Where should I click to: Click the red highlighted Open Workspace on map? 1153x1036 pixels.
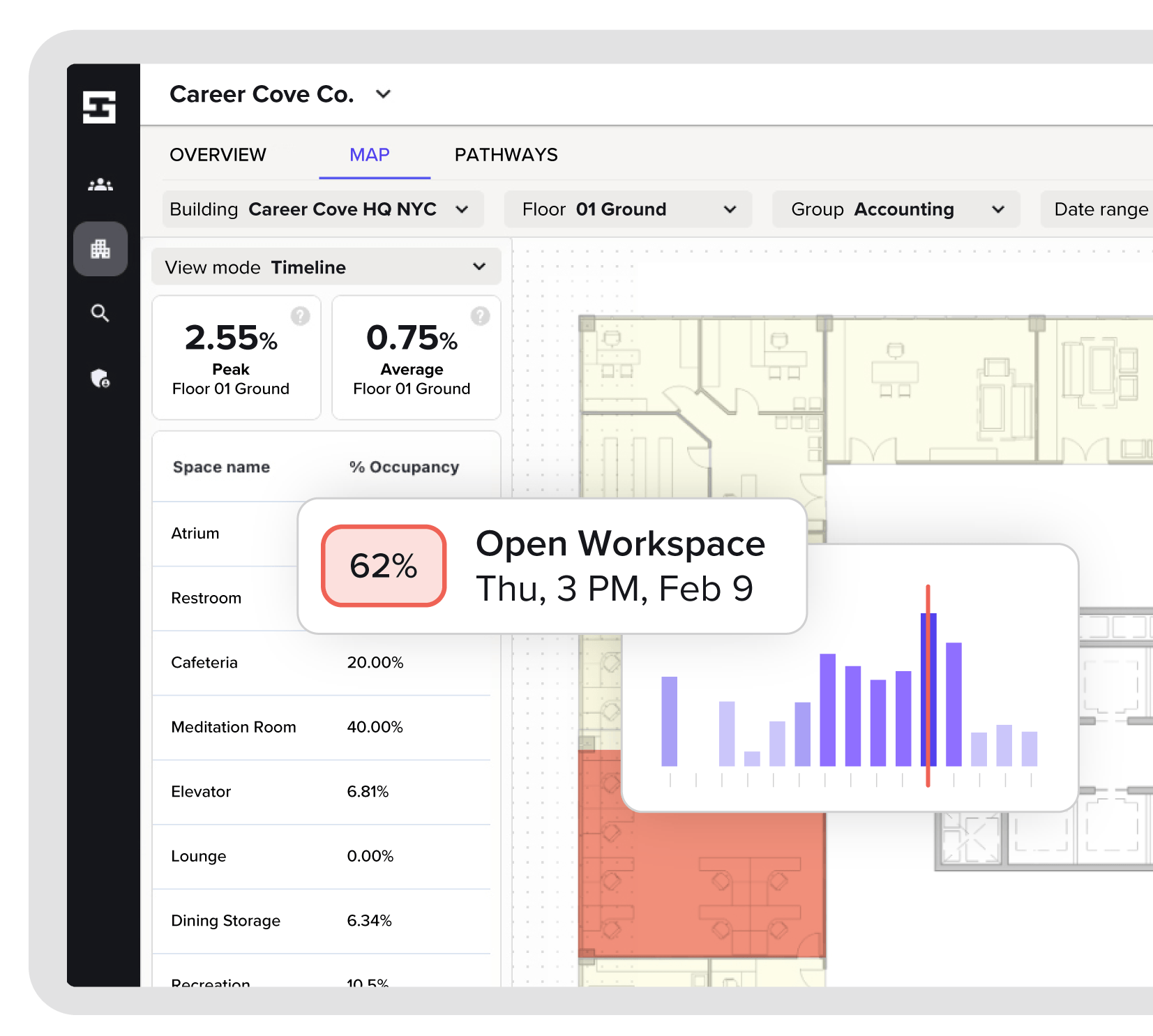click(702, 886)
